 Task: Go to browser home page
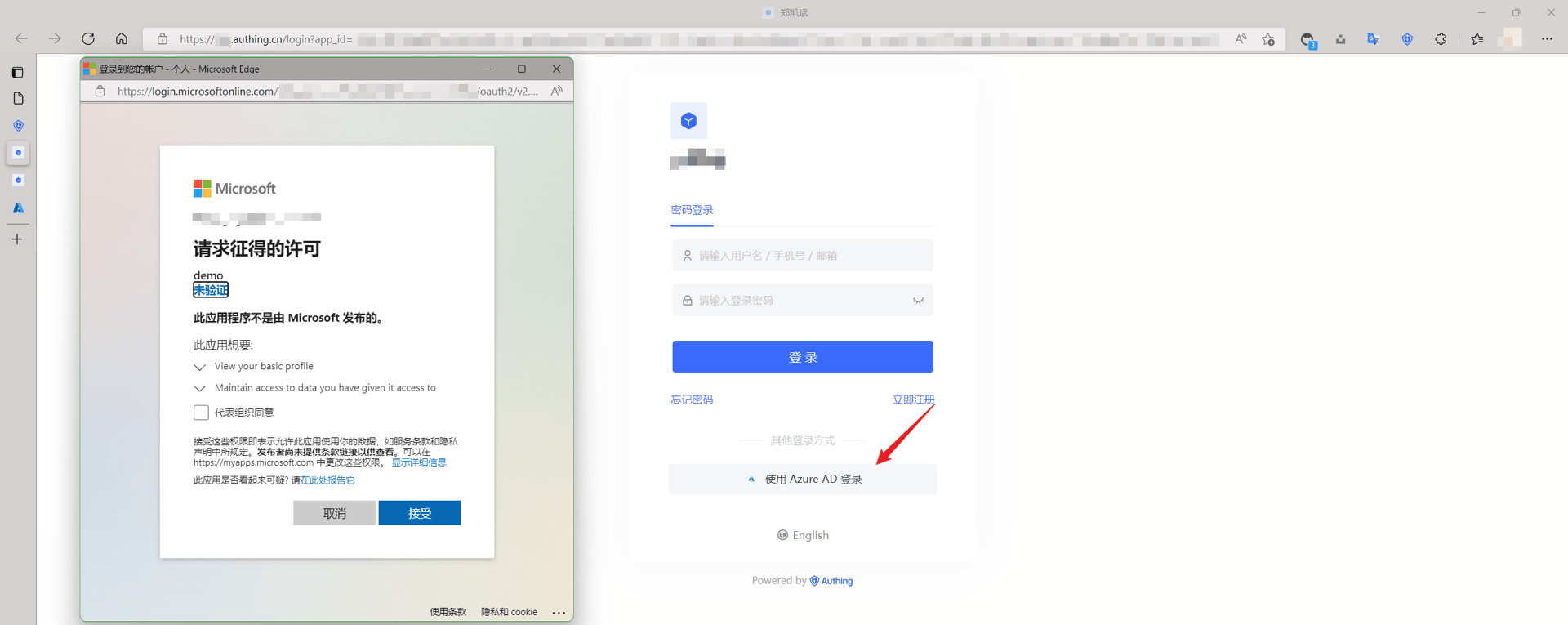[121, 39]
